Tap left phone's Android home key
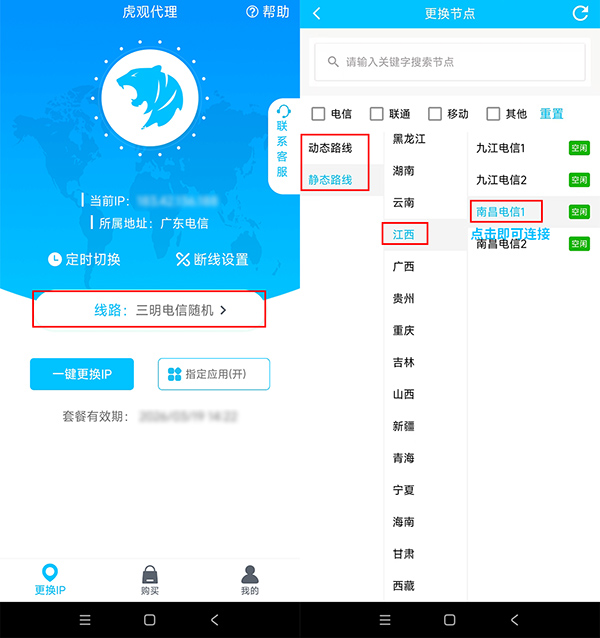The image size is (600, 638). (150, 620)
